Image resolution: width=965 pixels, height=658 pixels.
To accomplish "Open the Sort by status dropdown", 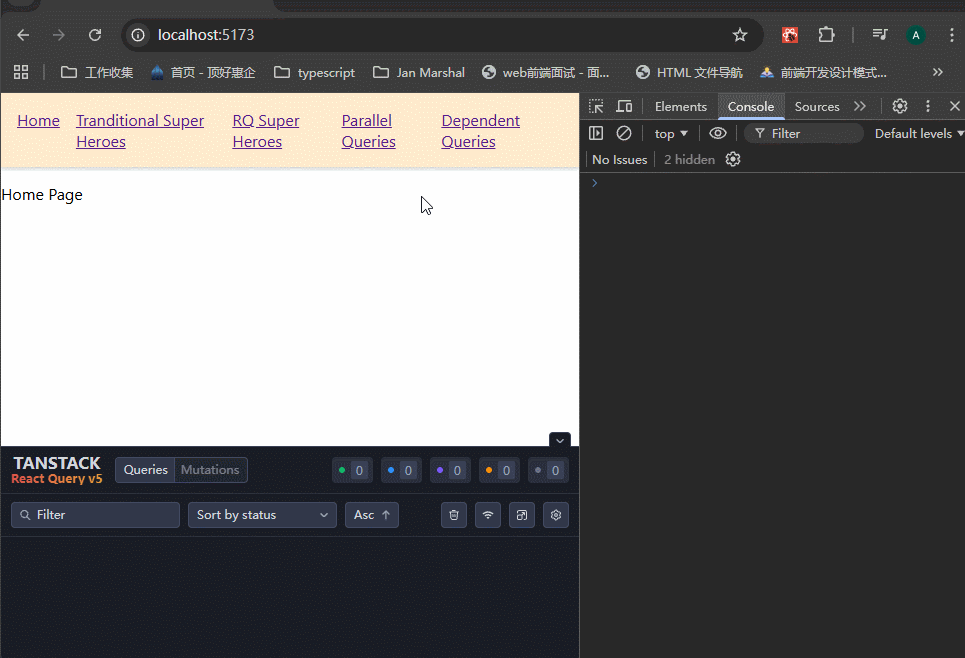I will tap(262, 515).
